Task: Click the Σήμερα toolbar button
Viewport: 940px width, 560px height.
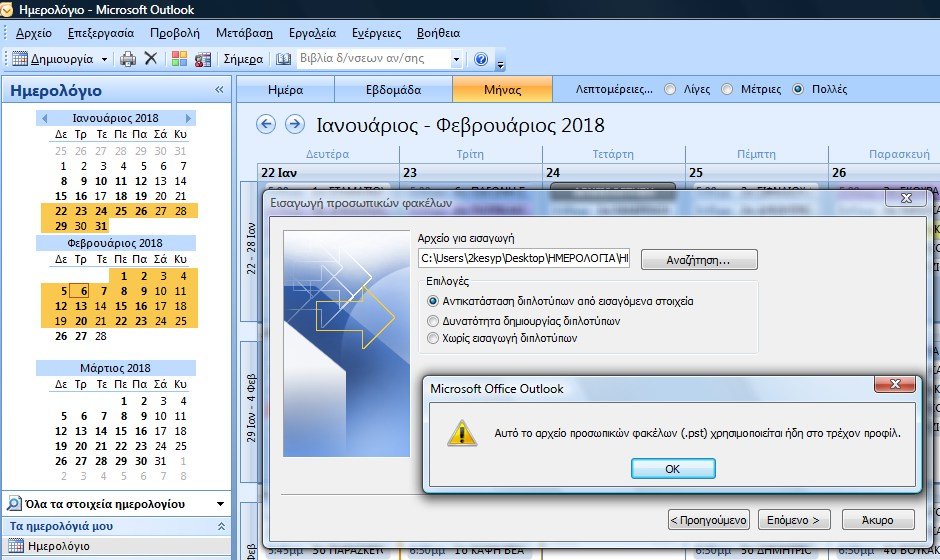Action: coord(243,59)
